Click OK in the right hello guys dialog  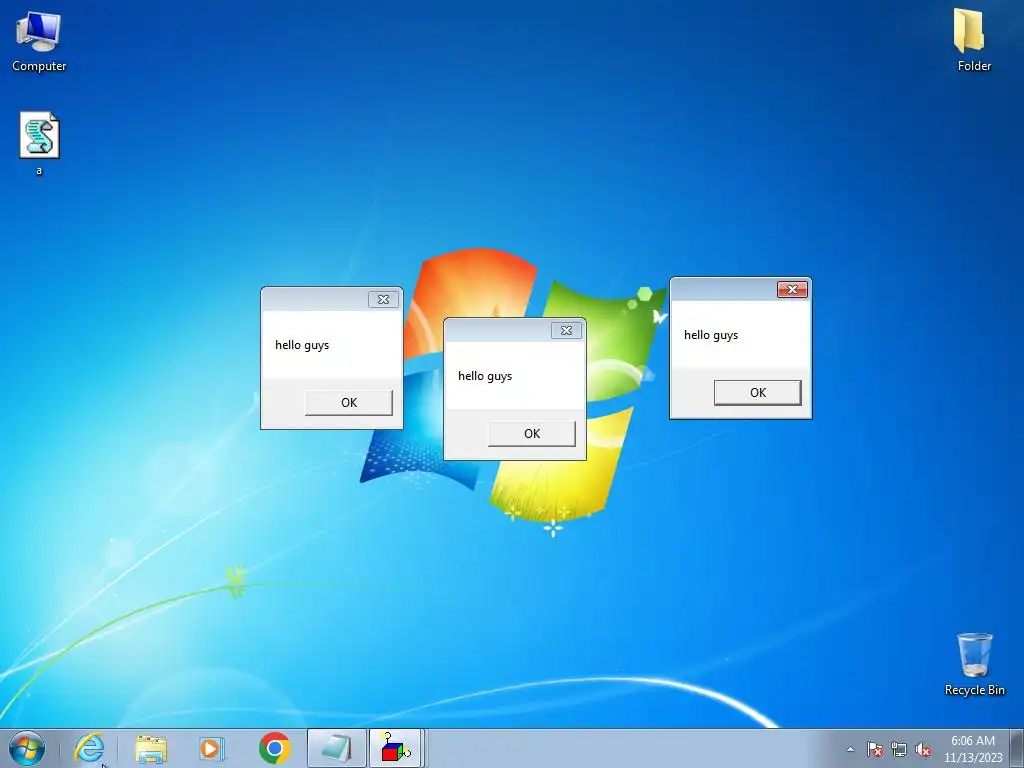point(758,392)
